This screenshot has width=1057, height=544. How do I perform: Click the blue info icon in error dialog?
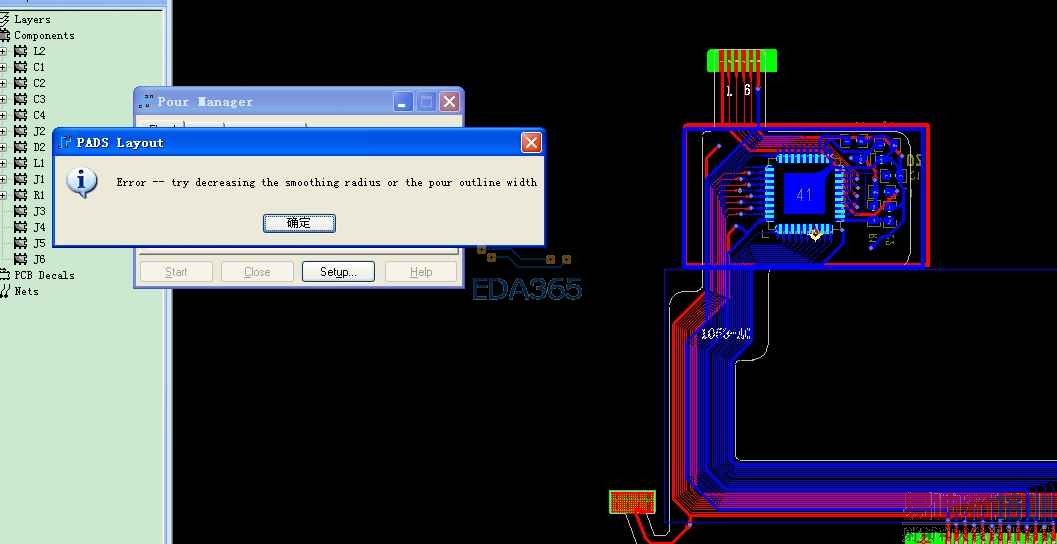[x=82, y=183]
